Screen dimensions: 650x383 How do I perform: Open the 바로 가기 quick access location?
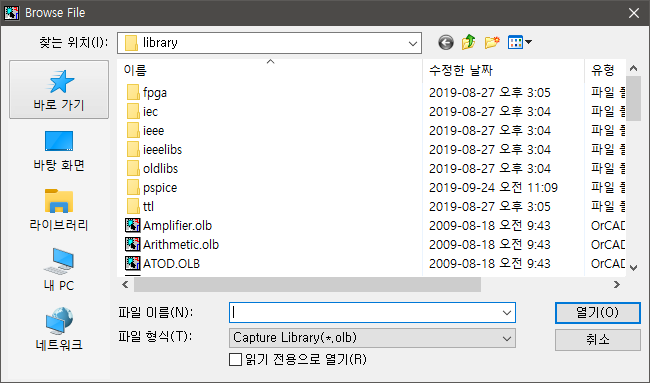(59, 90)
